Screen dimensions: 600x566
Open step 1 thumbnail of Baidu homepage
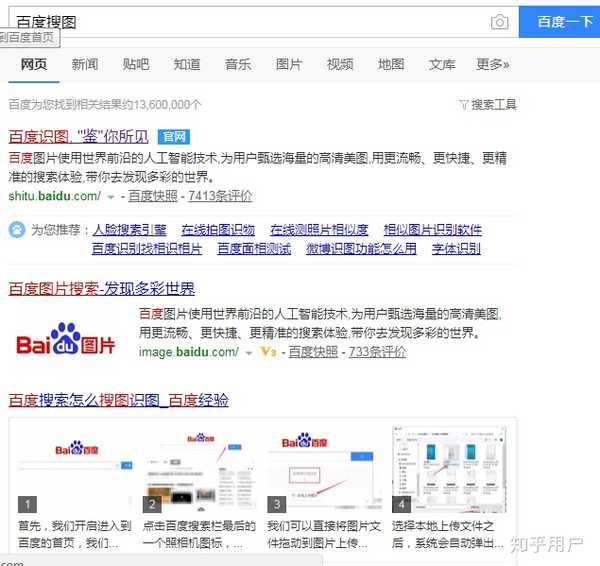[x=75, y=469]
